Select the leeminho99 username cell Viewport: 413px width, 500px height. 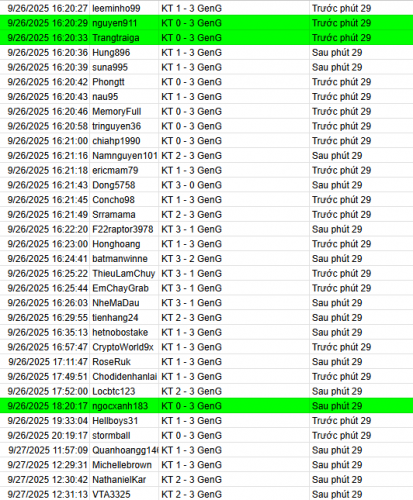point(124,8)
